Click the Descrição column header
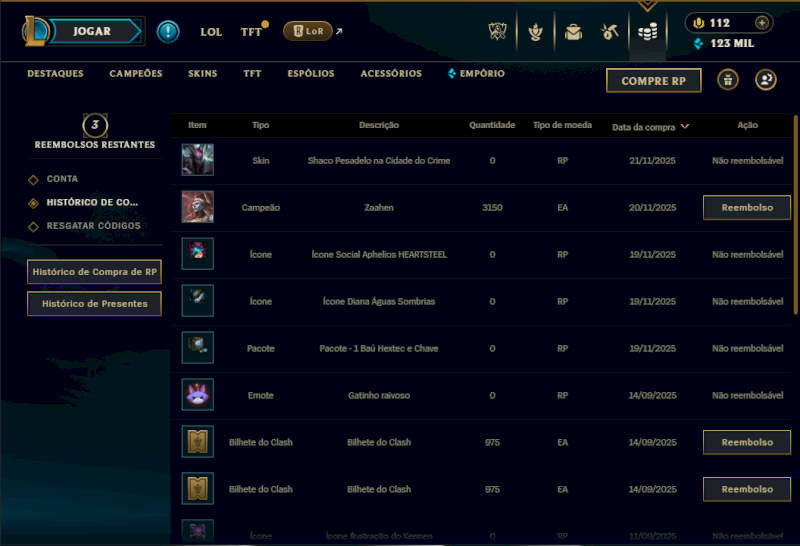This screenshot has height=546, width=800. pyautogui.click(x=379, y=125)
